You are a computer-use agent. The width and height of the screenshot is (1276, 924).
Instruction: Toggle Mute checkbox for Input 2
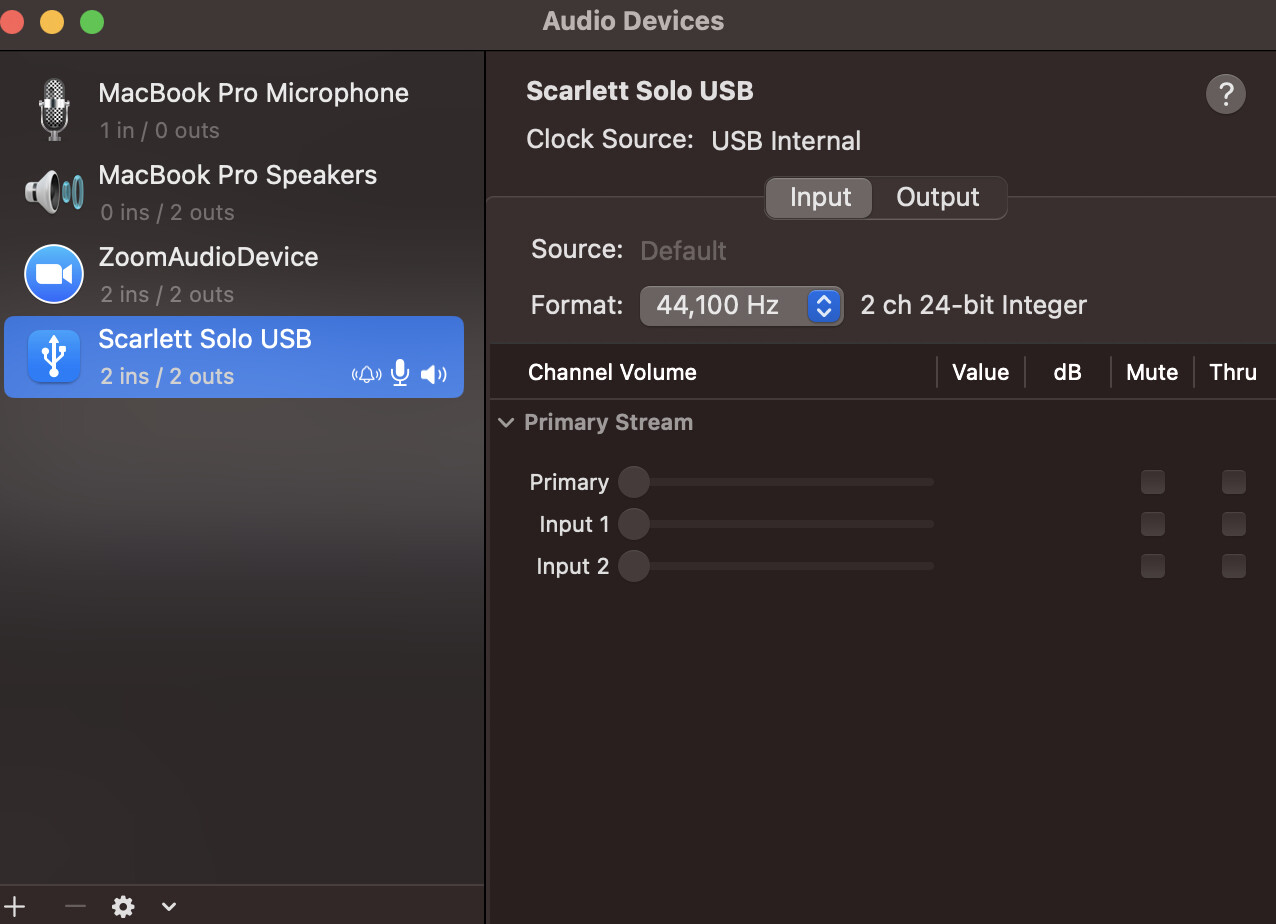1153,566
